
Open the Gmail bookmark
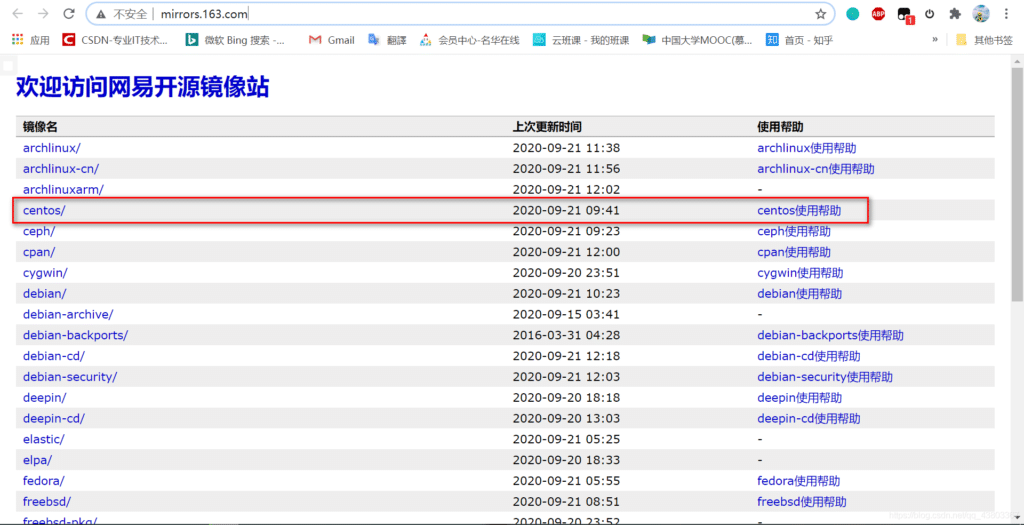[331, 40]
